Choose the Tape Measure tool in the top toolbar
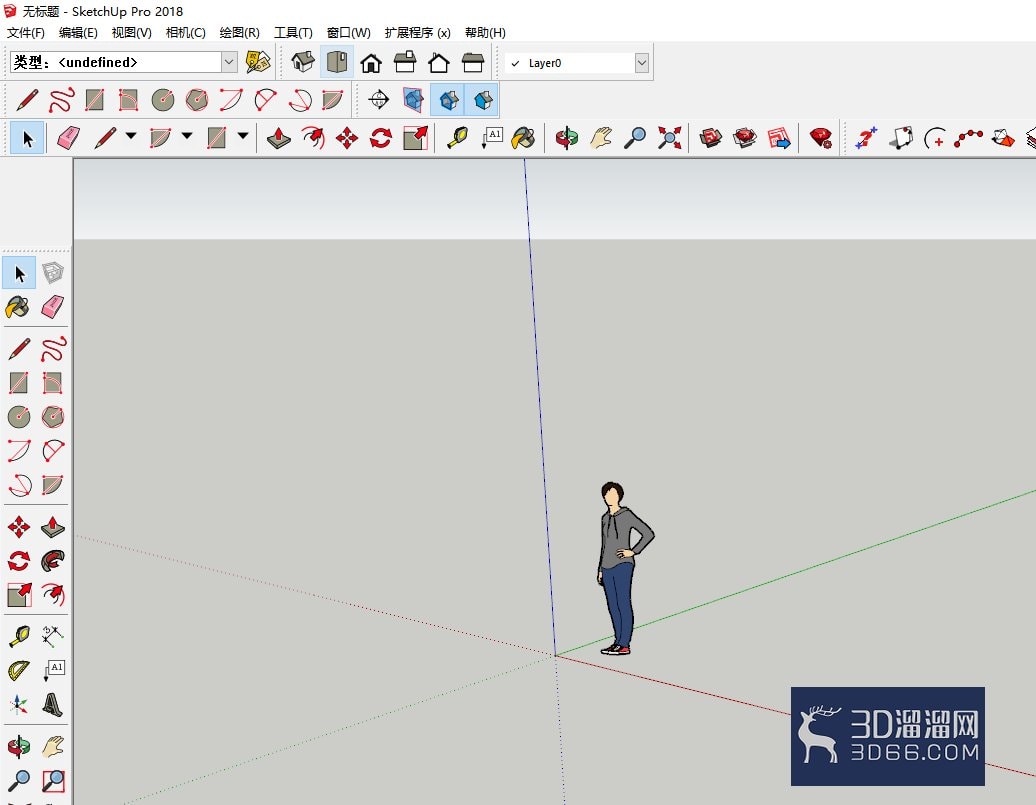1036x805 pixels. (457, 138)
